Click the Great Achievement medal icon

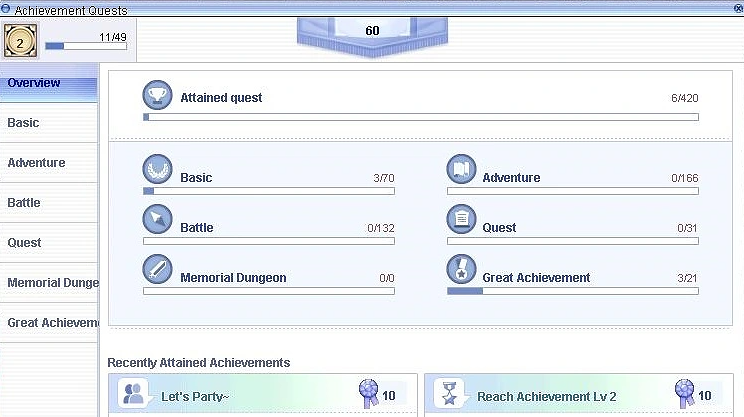coord(461,270)
